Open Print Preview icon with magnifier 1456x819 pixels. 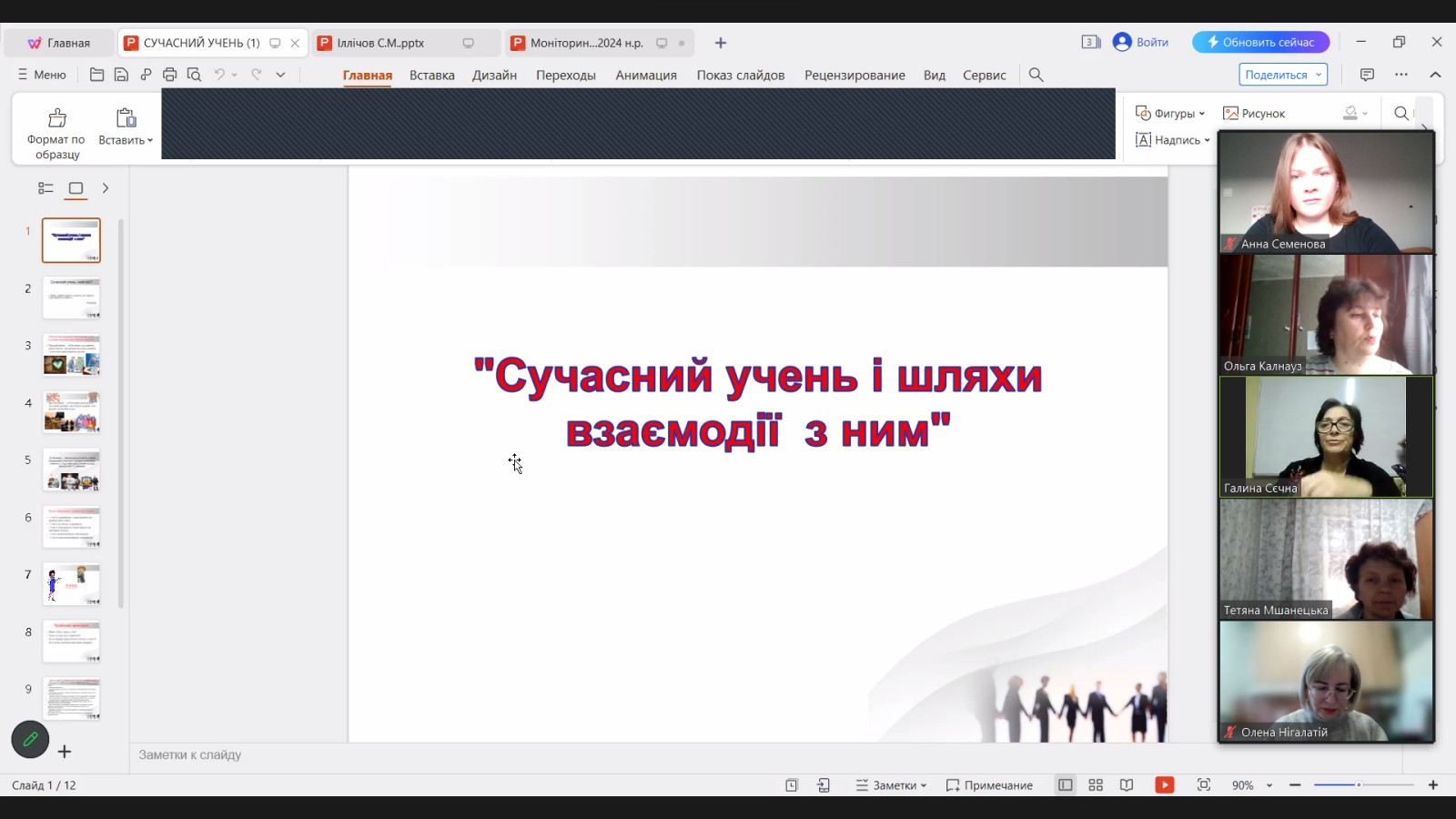pos(194,75)
